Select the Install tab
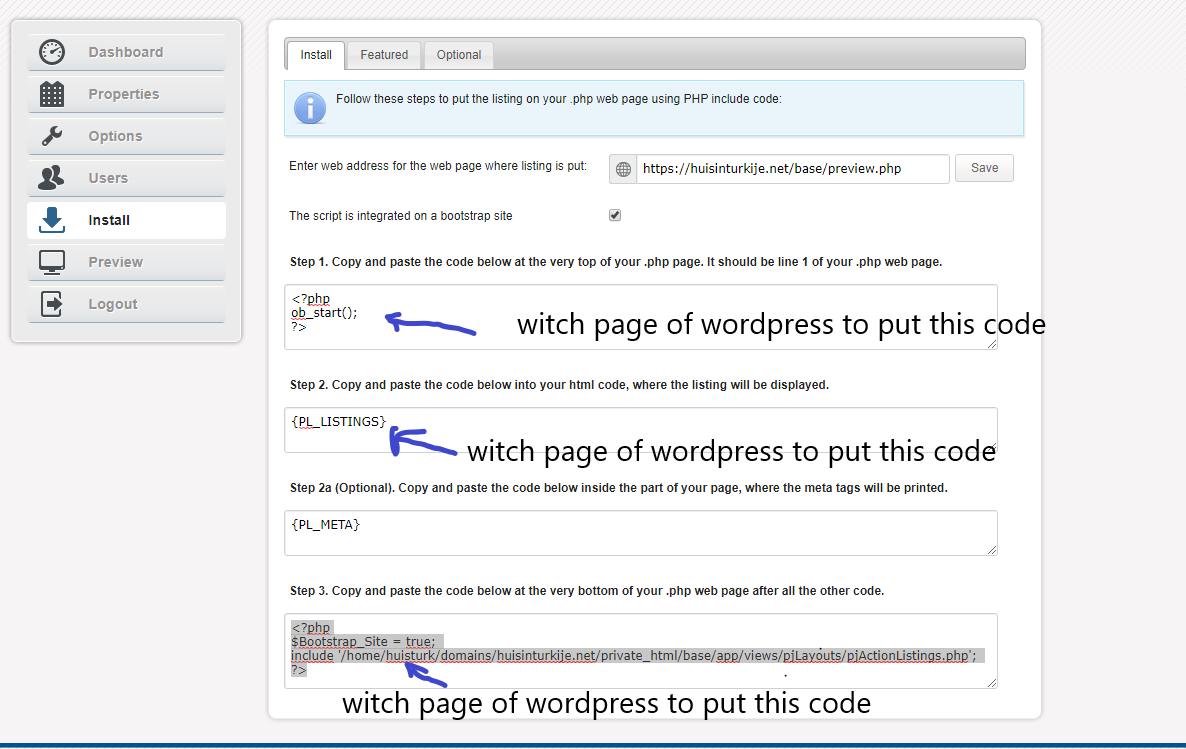This screenshot has width=1186, height=749. point(316,55)
